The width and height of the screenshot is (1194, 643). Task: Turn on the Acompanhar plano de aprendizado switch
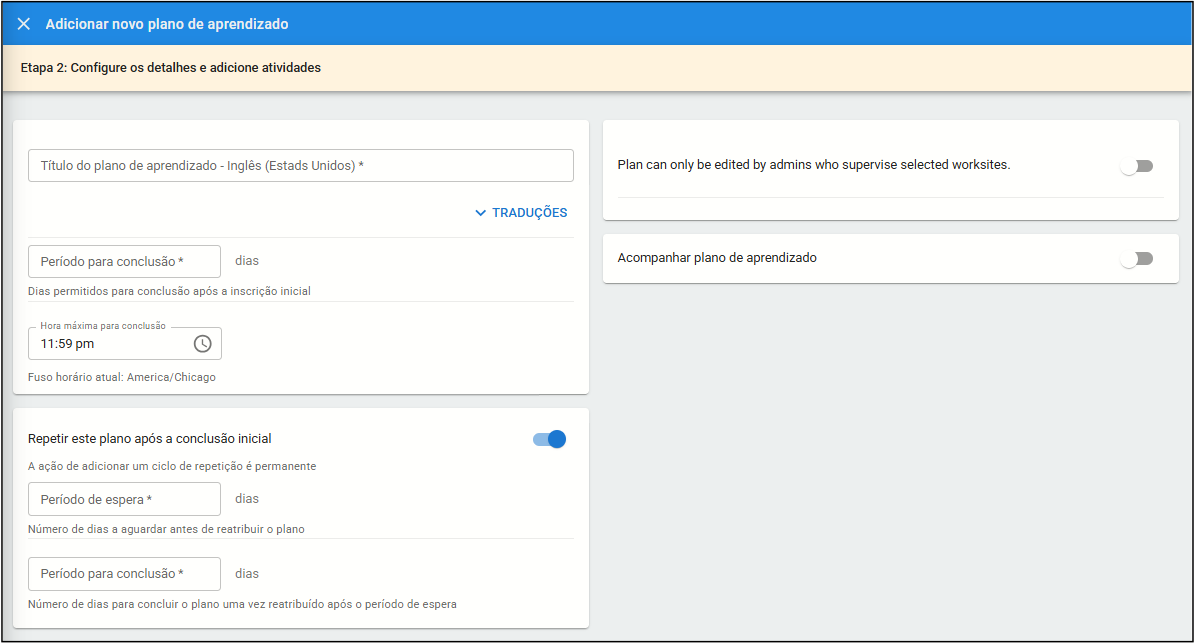tap(1136, 259)
